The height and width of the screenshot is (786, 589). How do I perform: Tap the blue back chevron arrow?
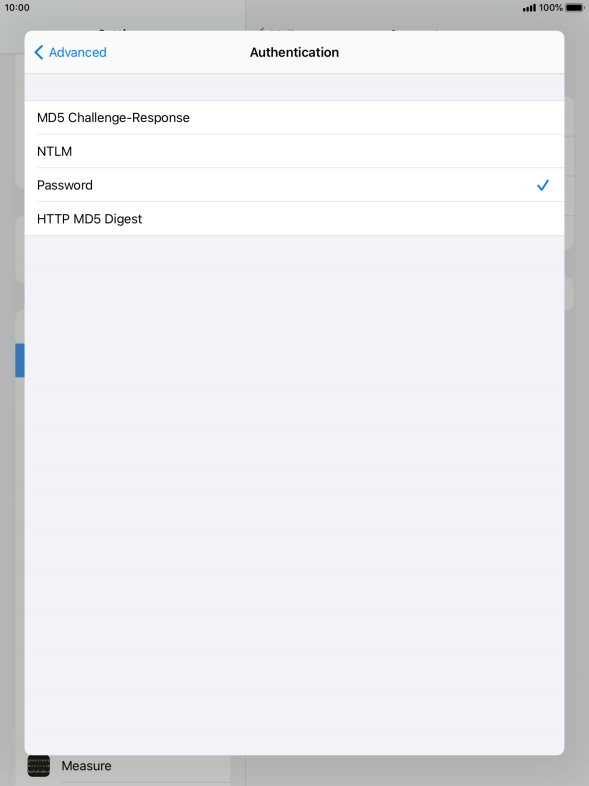[39, 52]
